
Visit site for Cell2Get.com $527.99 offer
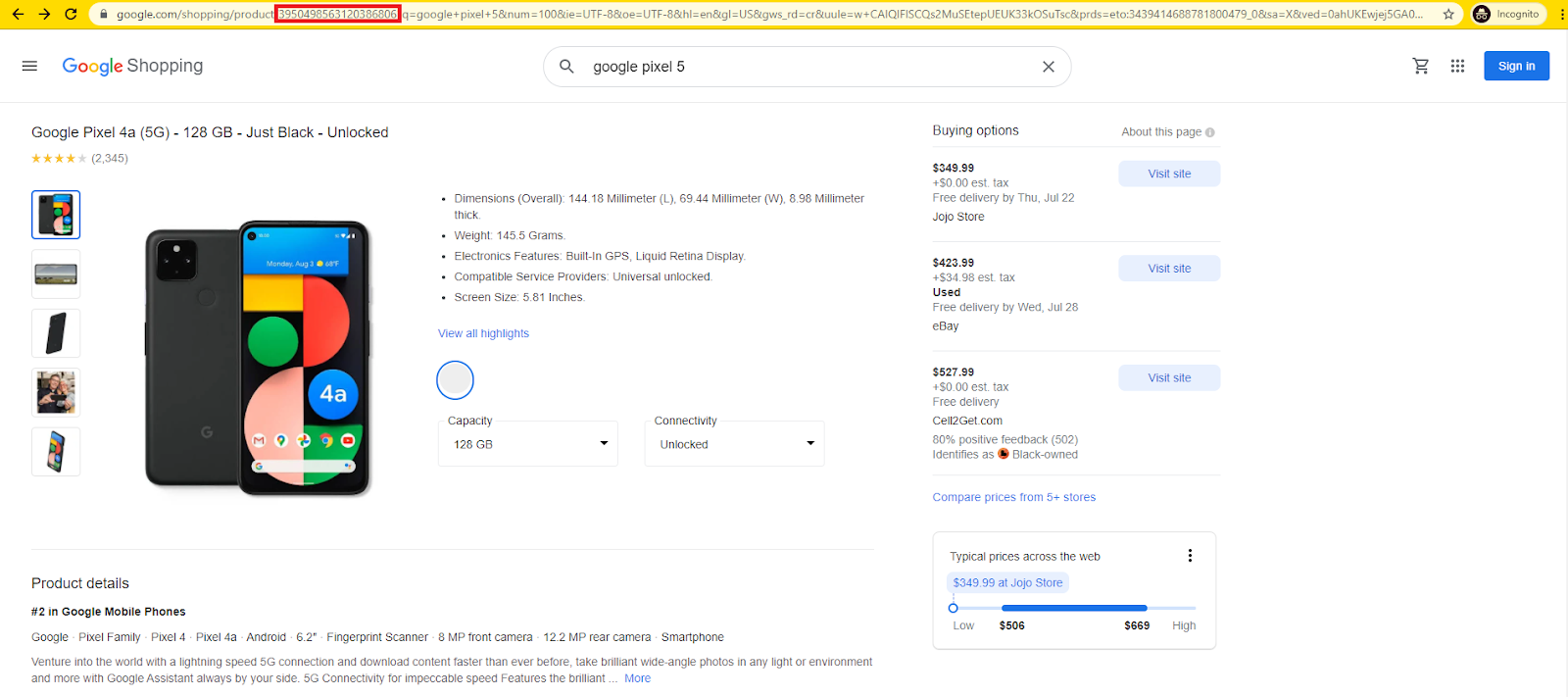(x=1169, y=377)
